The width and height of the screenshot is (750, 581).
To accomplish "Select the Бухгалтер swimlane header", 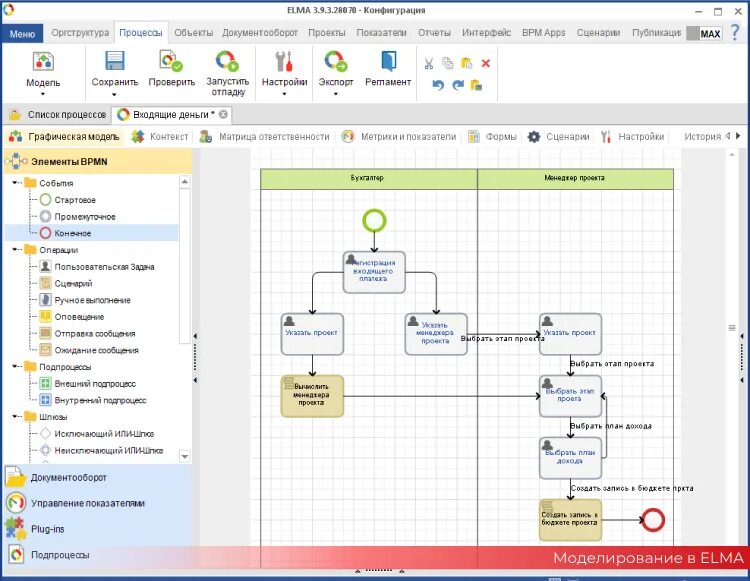I will [x=369, y=179].
